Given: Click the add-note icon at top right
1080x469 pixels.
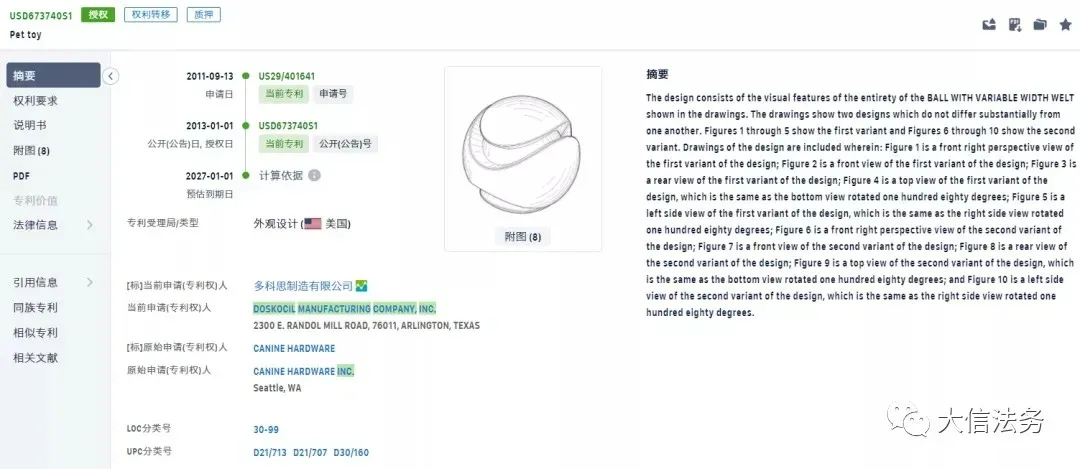Looking at the screenshot, I should click(x=1015, y=25).
